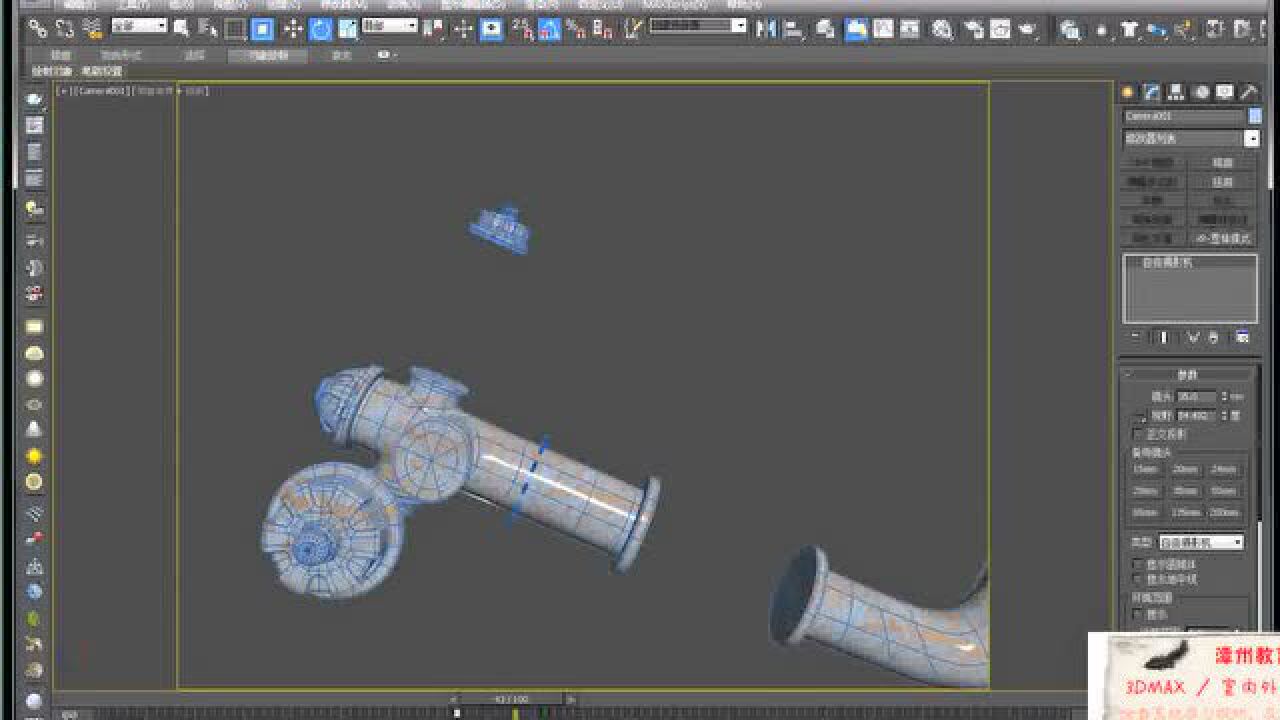Click Configure Modifier Sets icon
The width and height of the screenshot is (1280, 720).
[1242, 336]
